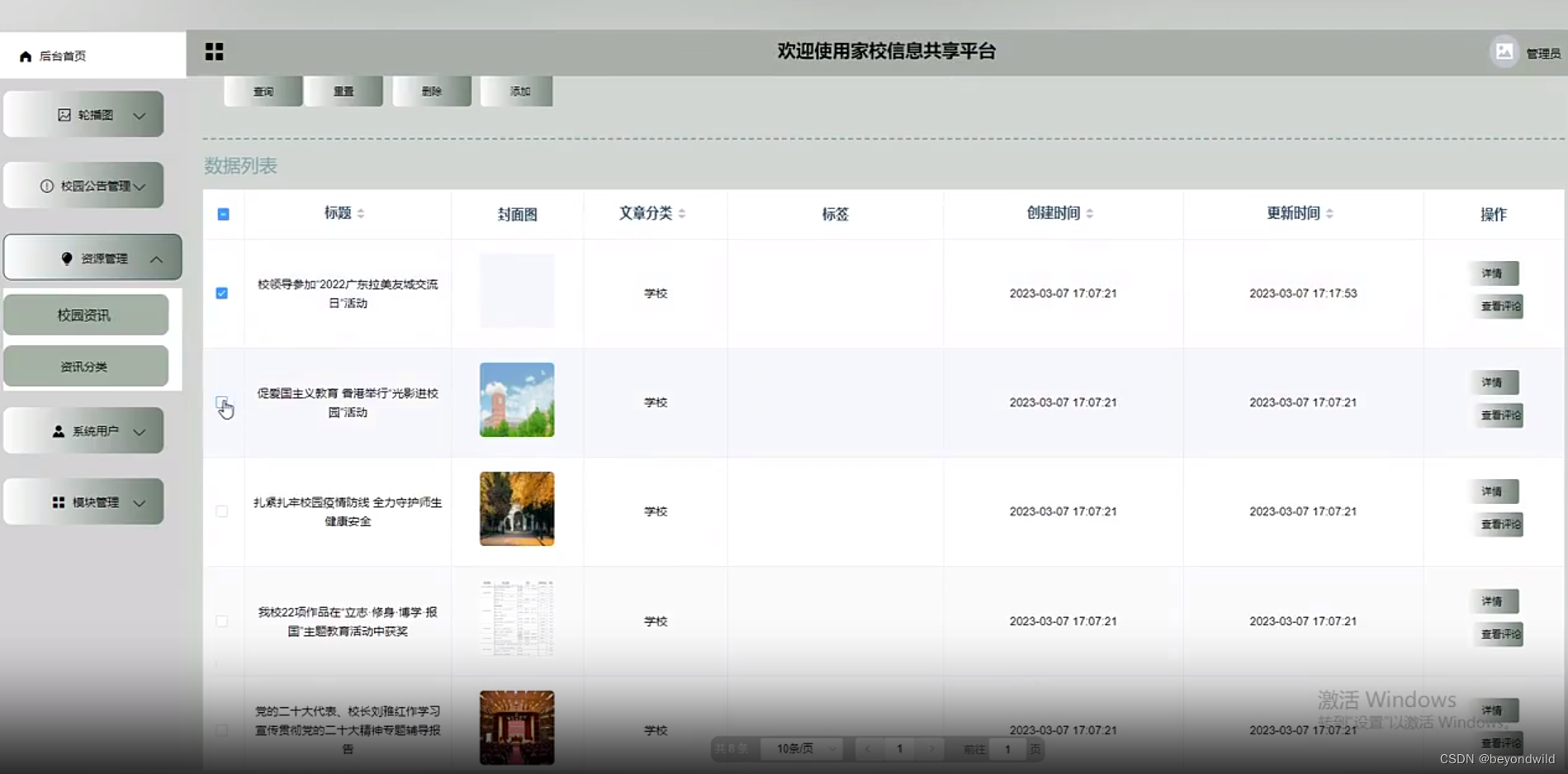
Task: Open the 管理员 avatar icon top right
Action: (x=1504, y=51)
